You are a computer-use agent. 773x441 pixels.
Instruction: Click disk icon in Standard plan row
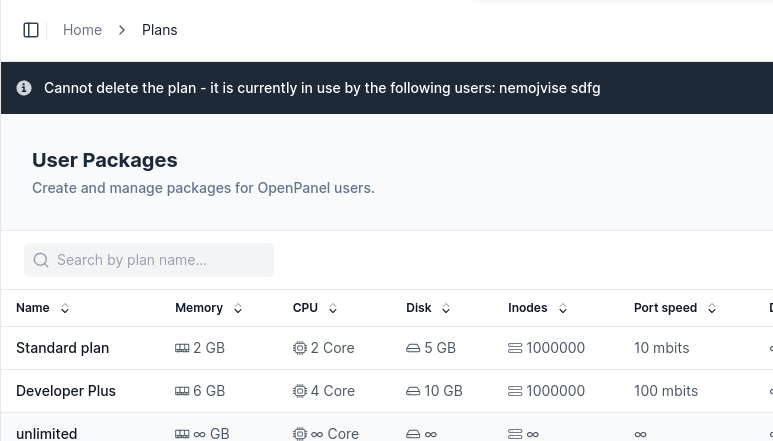pos(413,348)
